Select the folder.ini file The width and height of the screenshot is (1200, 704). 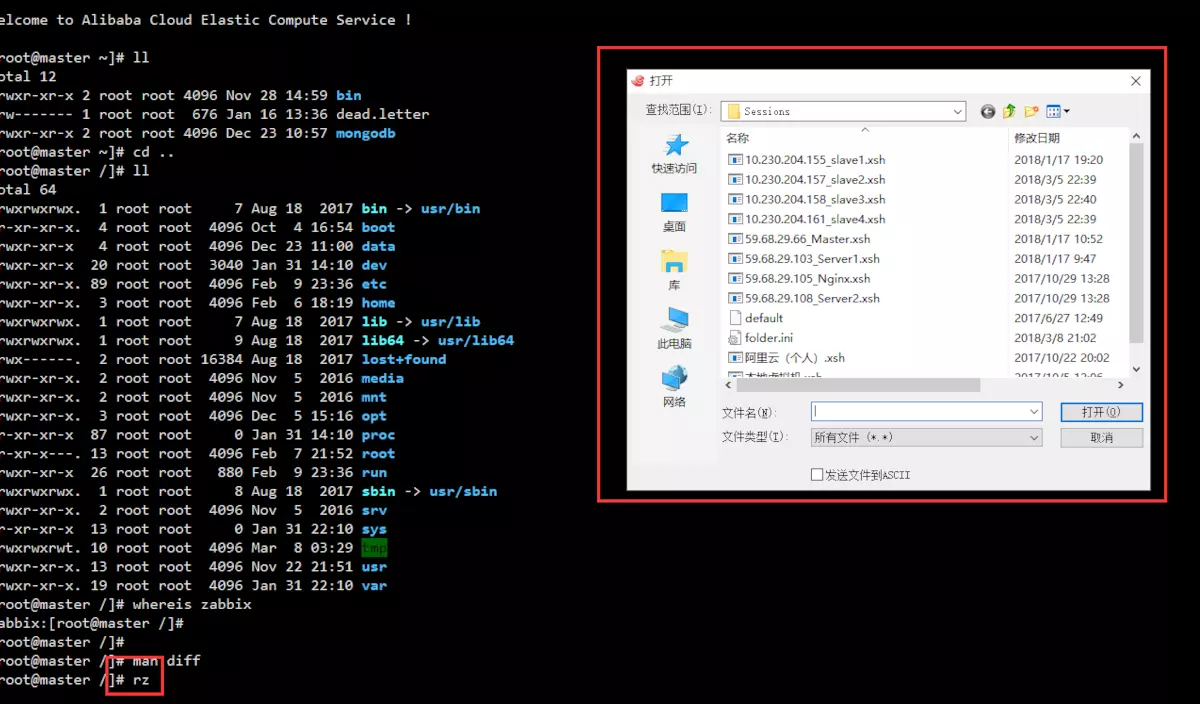[760, 338]
